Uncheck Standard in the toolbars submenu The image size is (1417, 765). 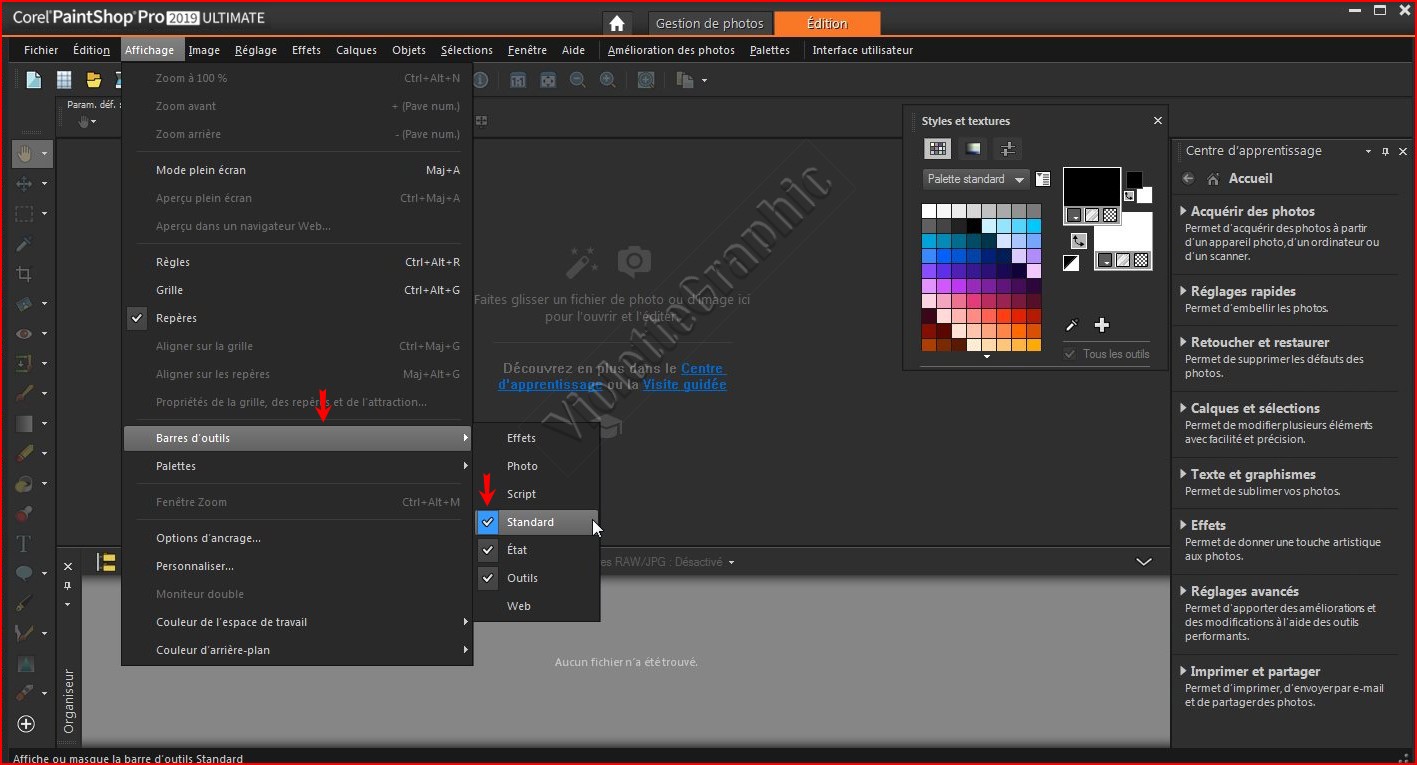(x=530, y=522)
